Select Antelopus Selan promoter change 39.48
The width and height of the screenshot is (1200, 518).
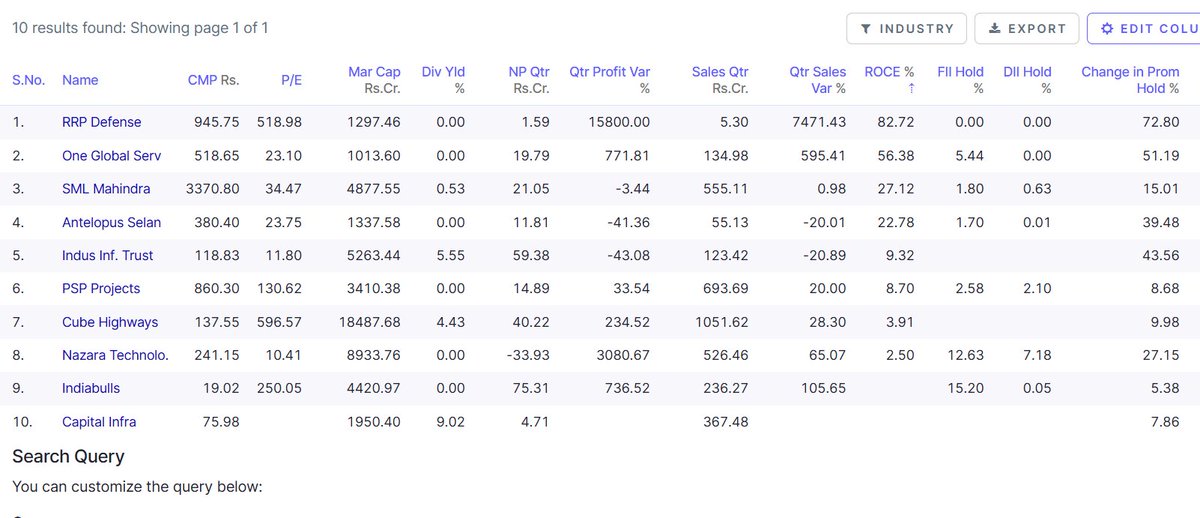click(1161, 222)
